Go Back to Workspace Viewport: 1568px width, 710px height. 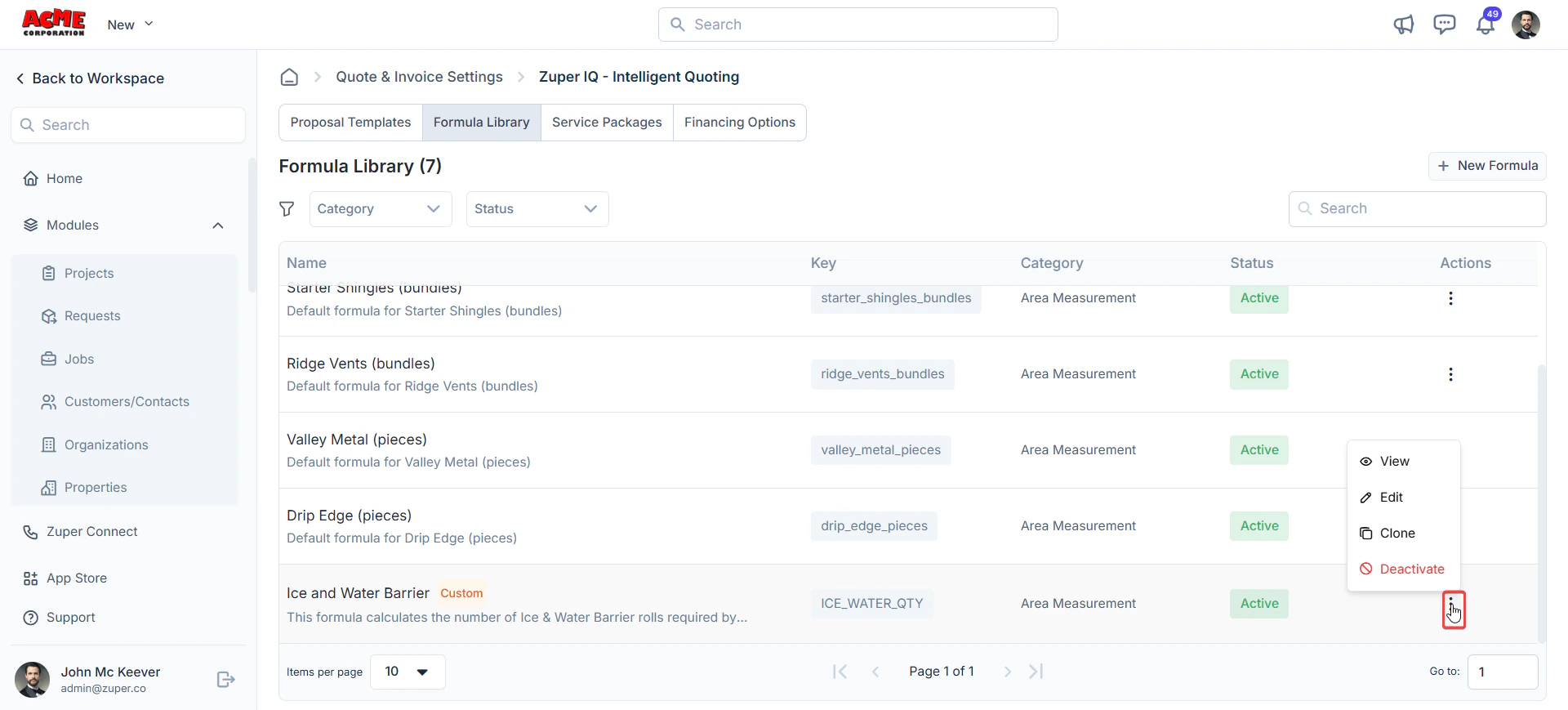[x=90, y=78]
